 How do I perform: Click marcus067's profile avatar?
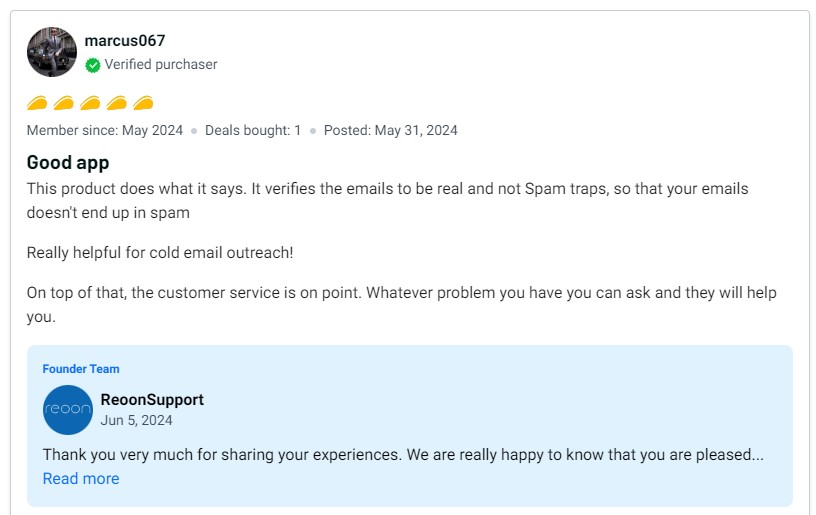pos(52,52)
